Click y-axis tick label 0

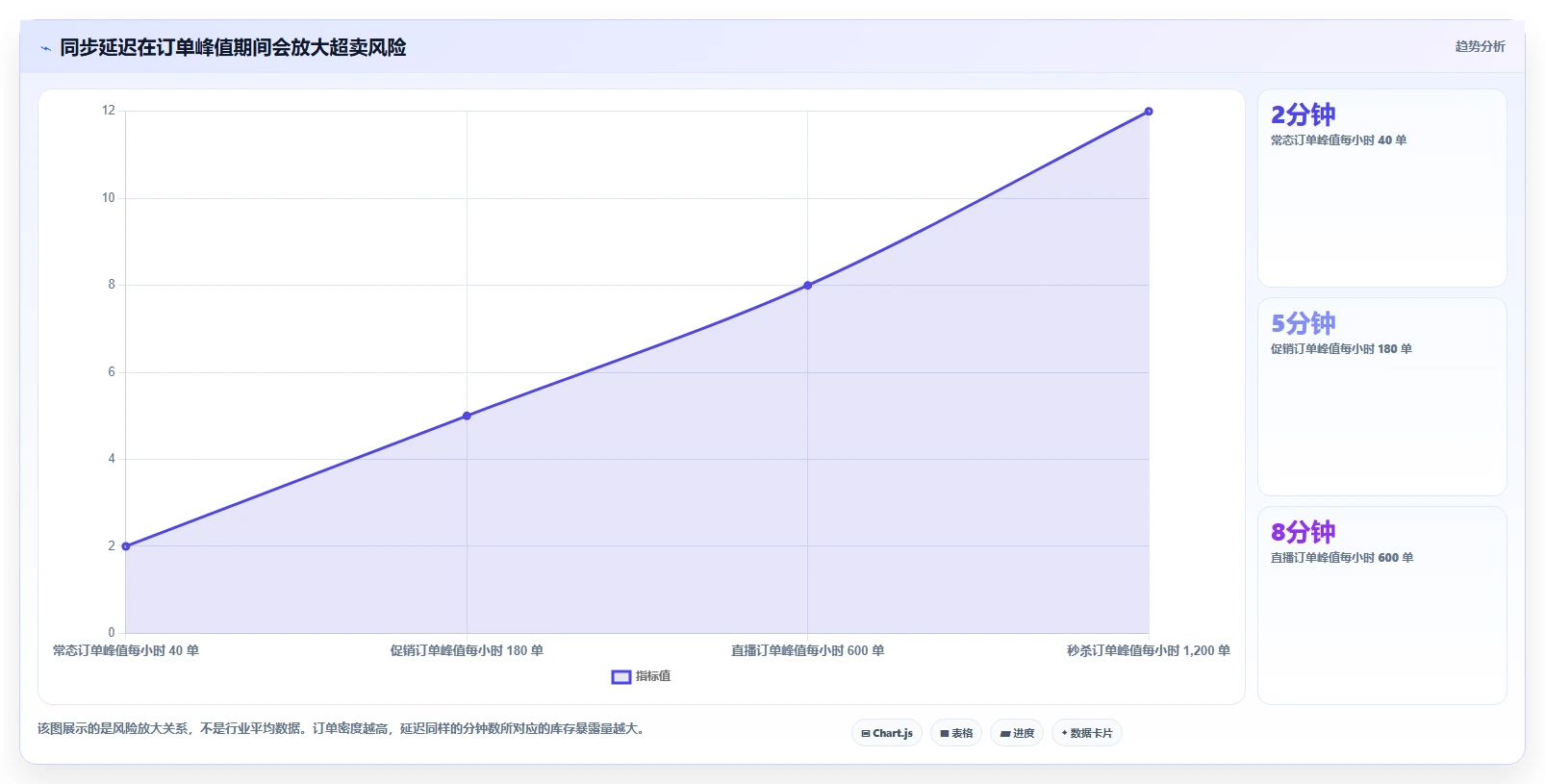(x=112, y=633)
